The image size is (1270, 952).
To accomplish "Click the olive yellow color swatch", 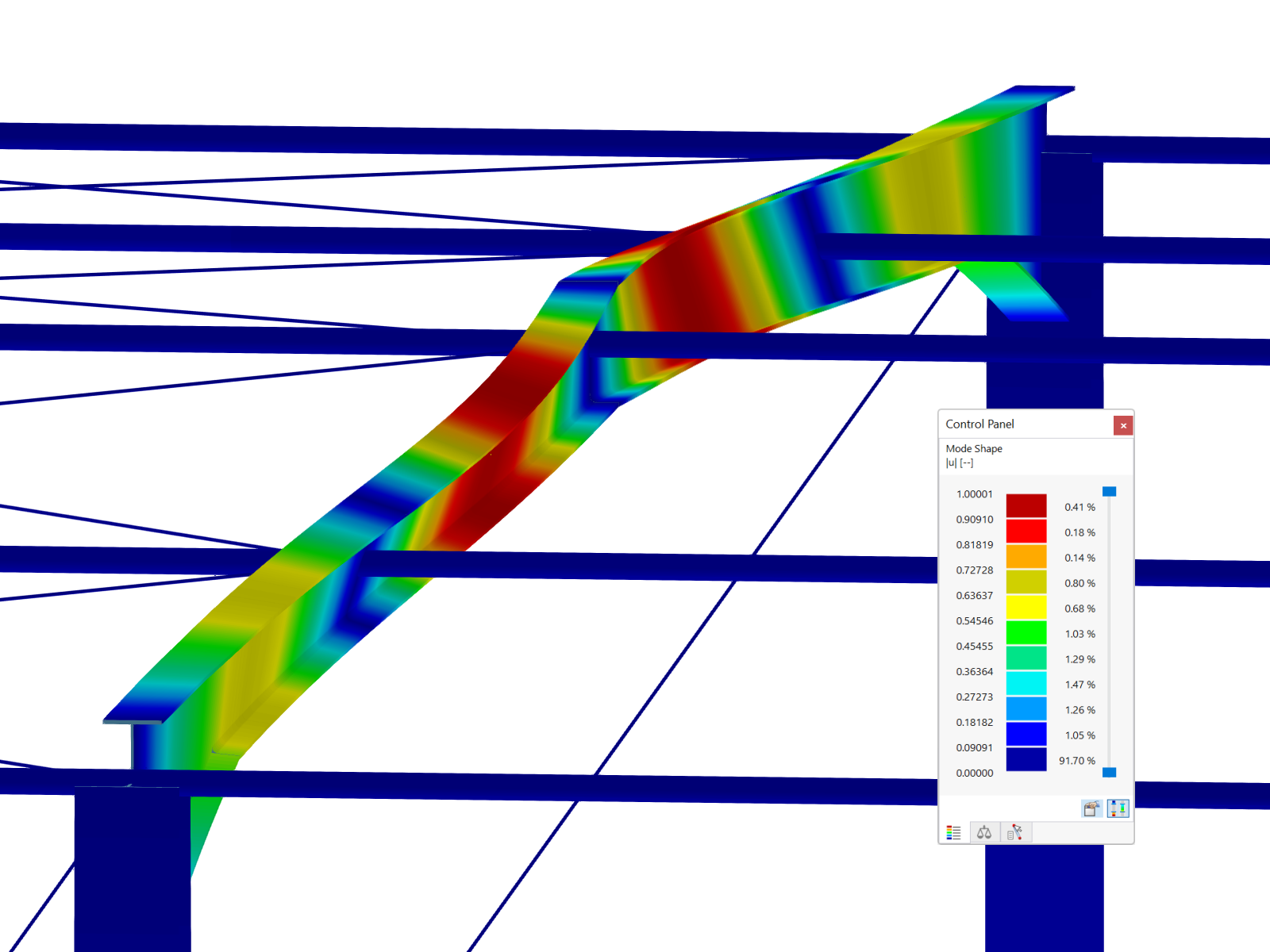I will pyautogui.click(x=1026, y=582).
